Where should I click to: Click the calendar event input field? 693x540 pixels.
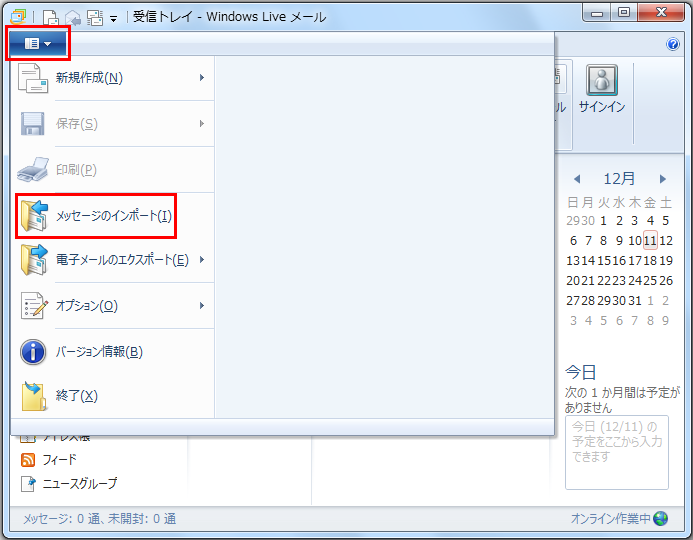click(x=616, y=452)
